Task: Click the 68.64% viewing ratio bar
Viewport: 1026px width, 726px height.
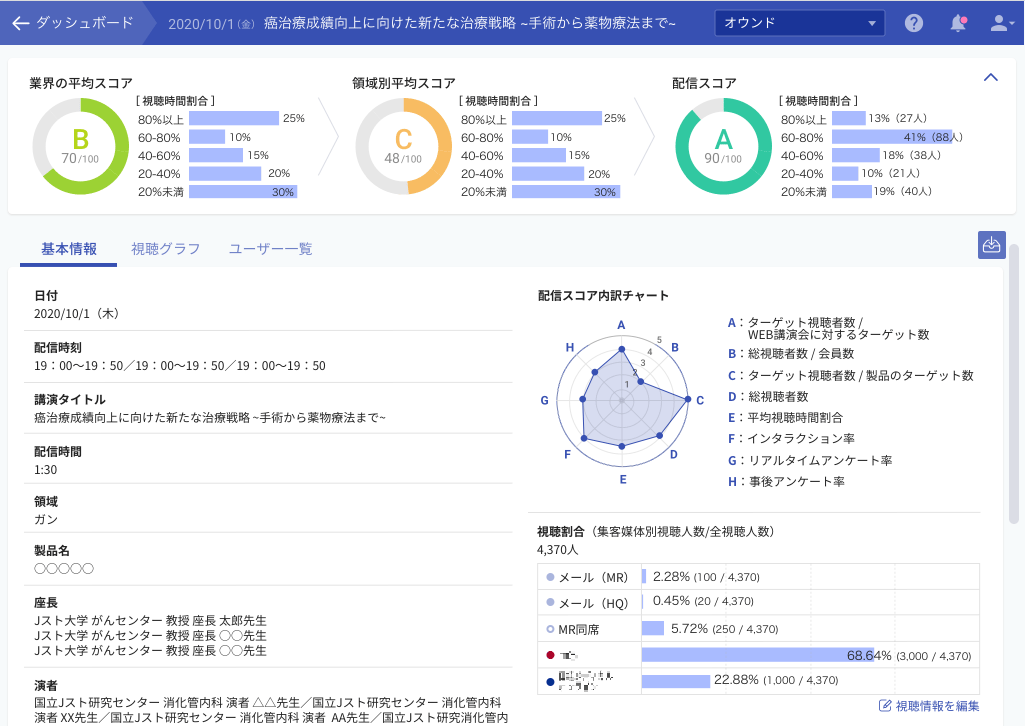Action: click(x=758, y=655)
